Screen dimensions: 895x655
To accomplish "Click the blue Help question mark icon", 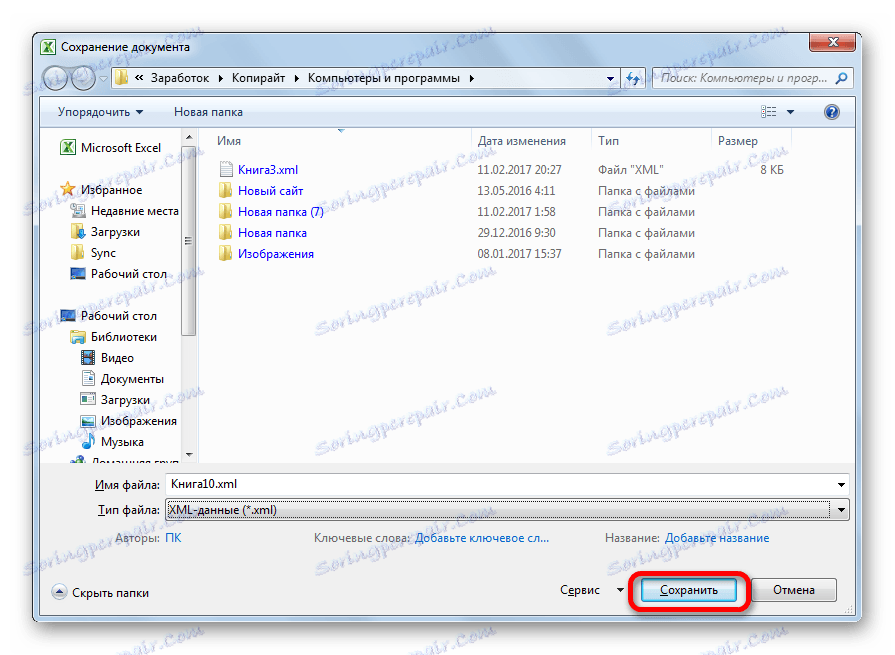I will (832, 112).
